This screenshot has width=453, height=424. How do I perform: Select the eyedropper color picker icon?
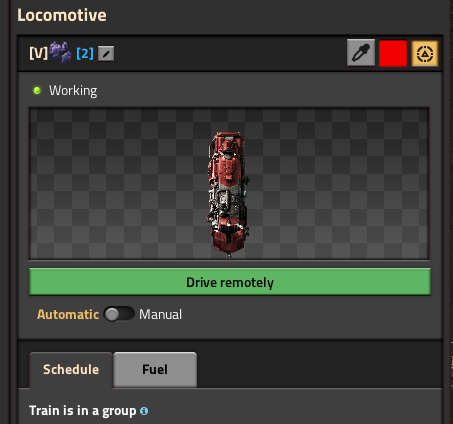[361, 53]
